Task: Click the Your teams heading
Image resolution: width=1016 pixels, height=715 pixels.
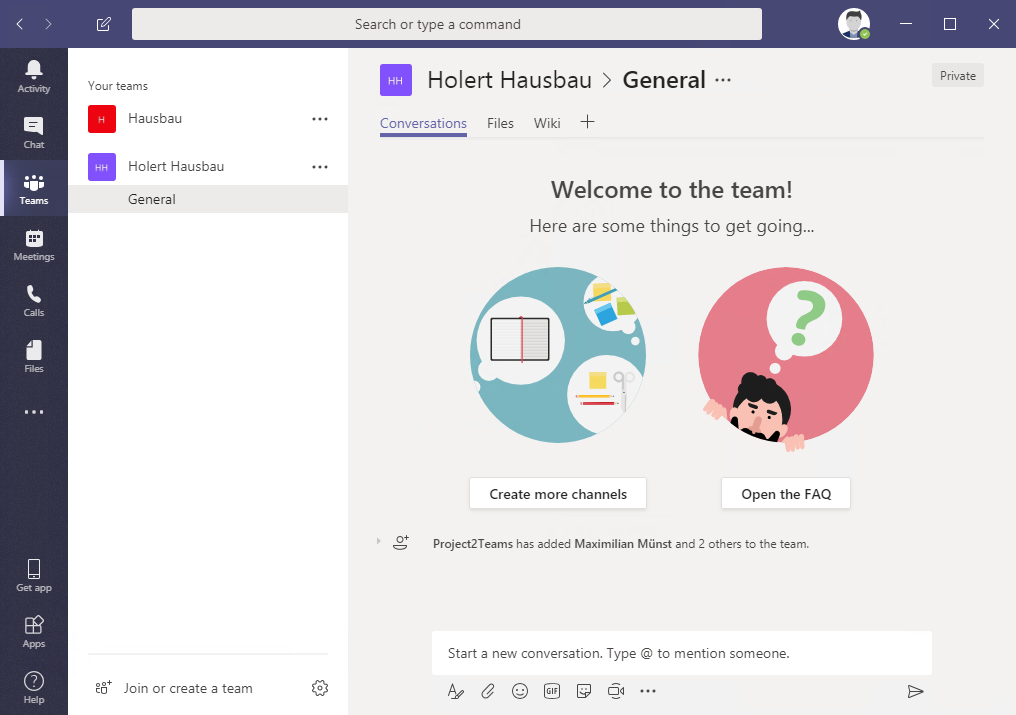Action: [x=118, y=86]
